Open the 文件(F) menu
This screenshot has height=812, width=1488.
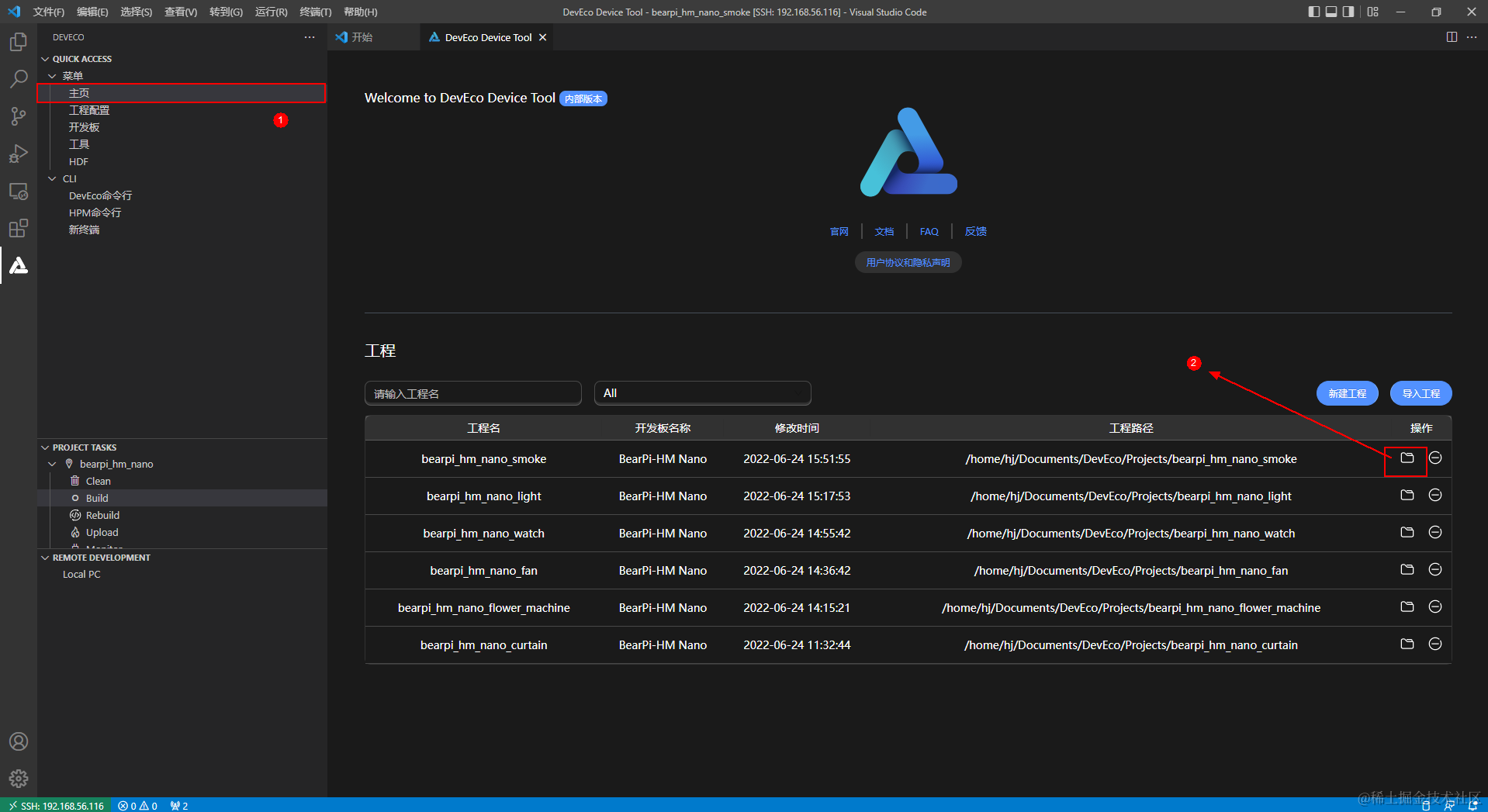pos(48,12)
